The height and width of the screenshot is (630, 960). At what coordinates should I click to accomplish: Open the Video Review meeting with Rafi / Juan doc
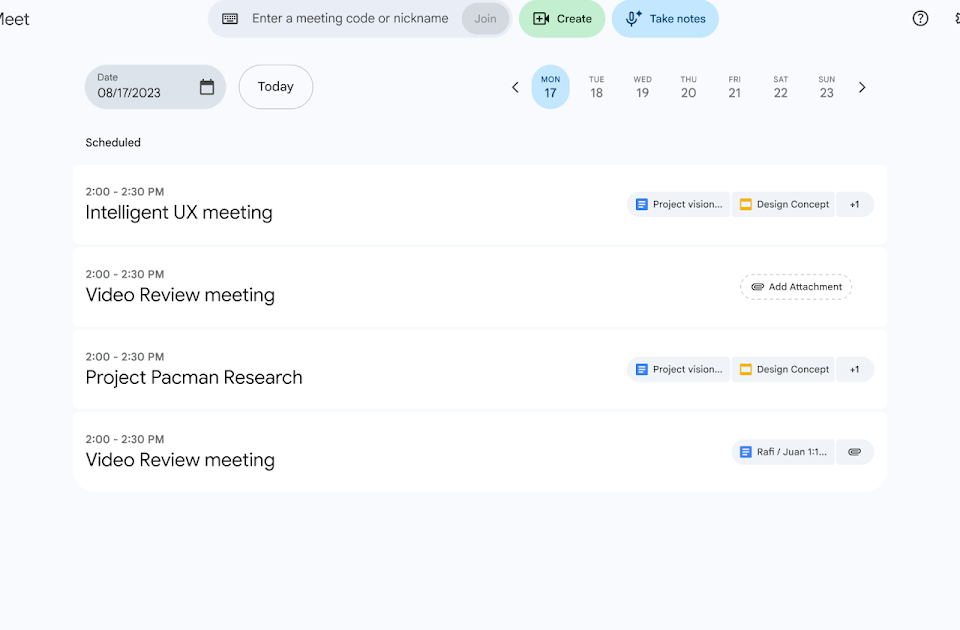click(479, 452)
